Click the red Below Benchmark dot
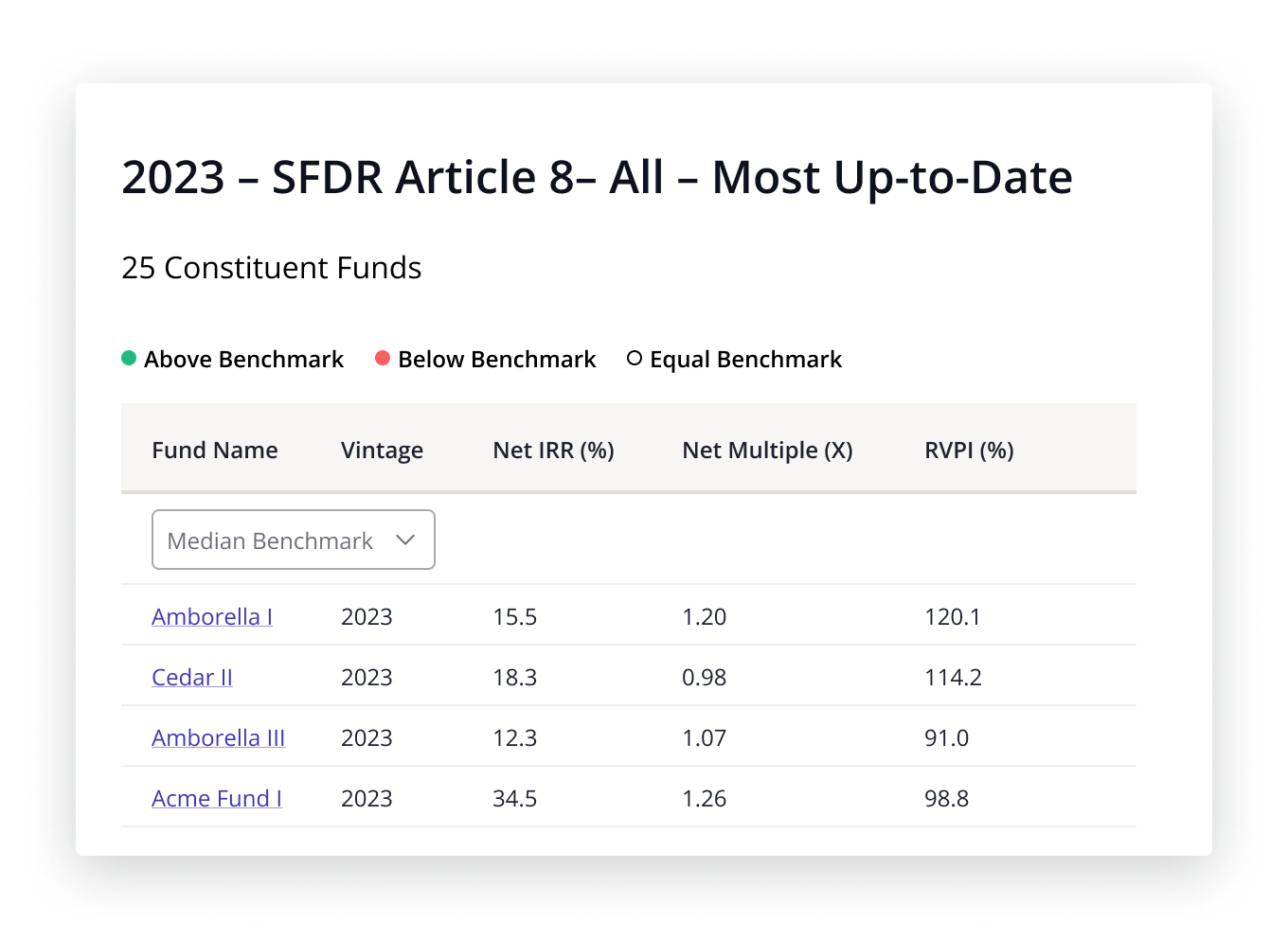Viewport: 1288px width, 939px height. tap(383, 358)
